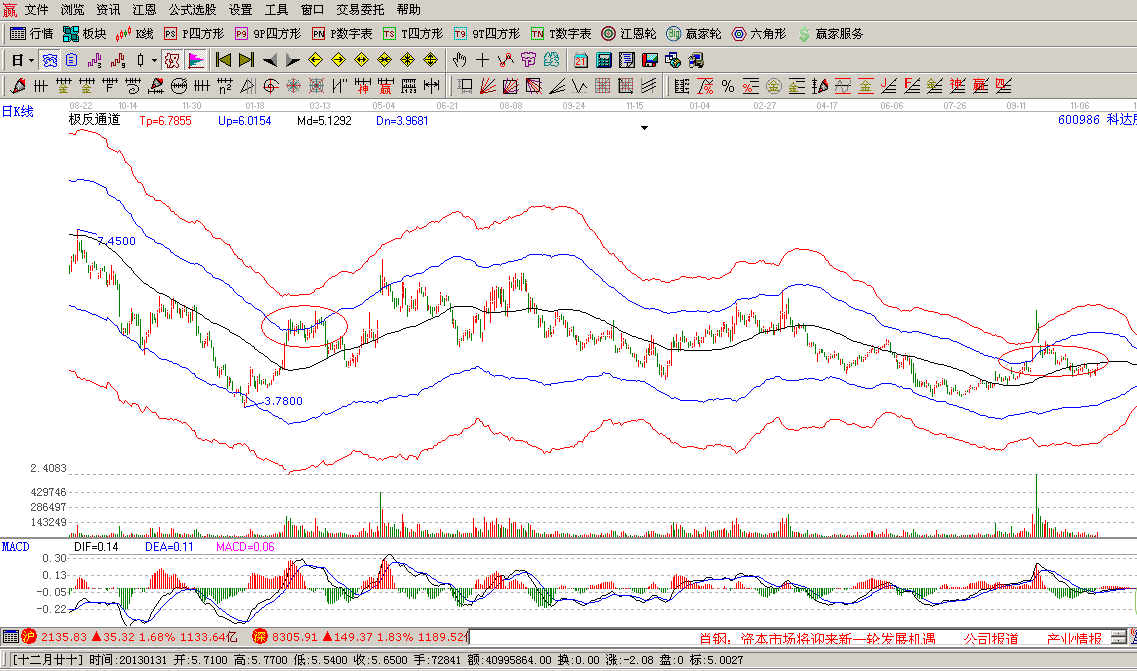Open the 交易委托 menu
Image resolution: width=1137 pixels, height=671 pixels.
[360, 10]
